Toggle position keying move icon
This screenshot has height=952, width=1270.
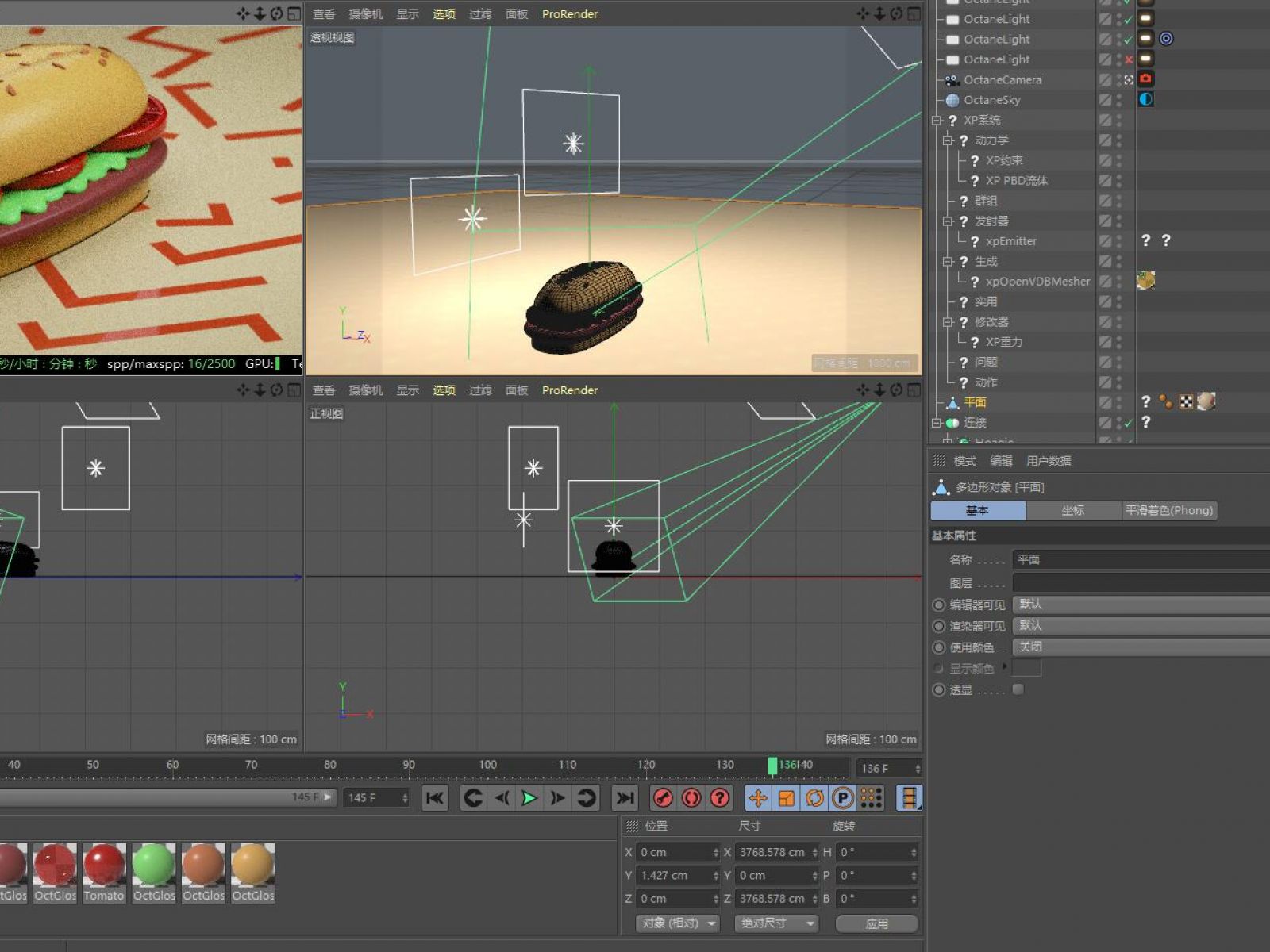(758, 798)
